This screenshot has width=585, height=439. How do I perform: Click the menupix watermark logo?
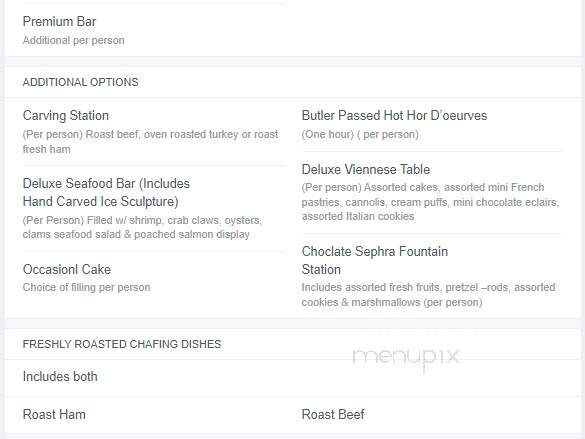point(406,357)
